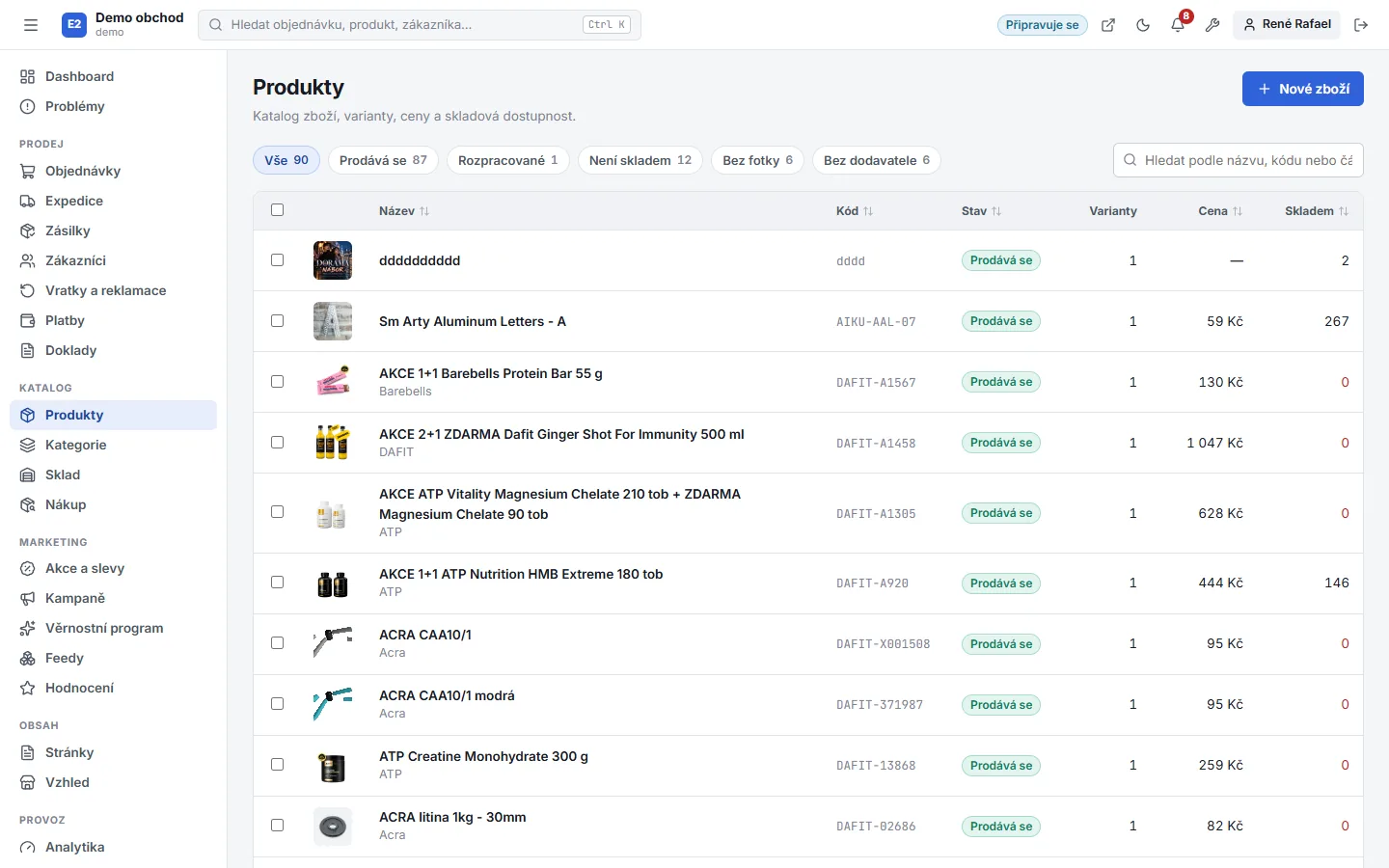Open Kategorie in the sidebar
Viewport: 1389px width, 868px height.
(x=113, y=445)
